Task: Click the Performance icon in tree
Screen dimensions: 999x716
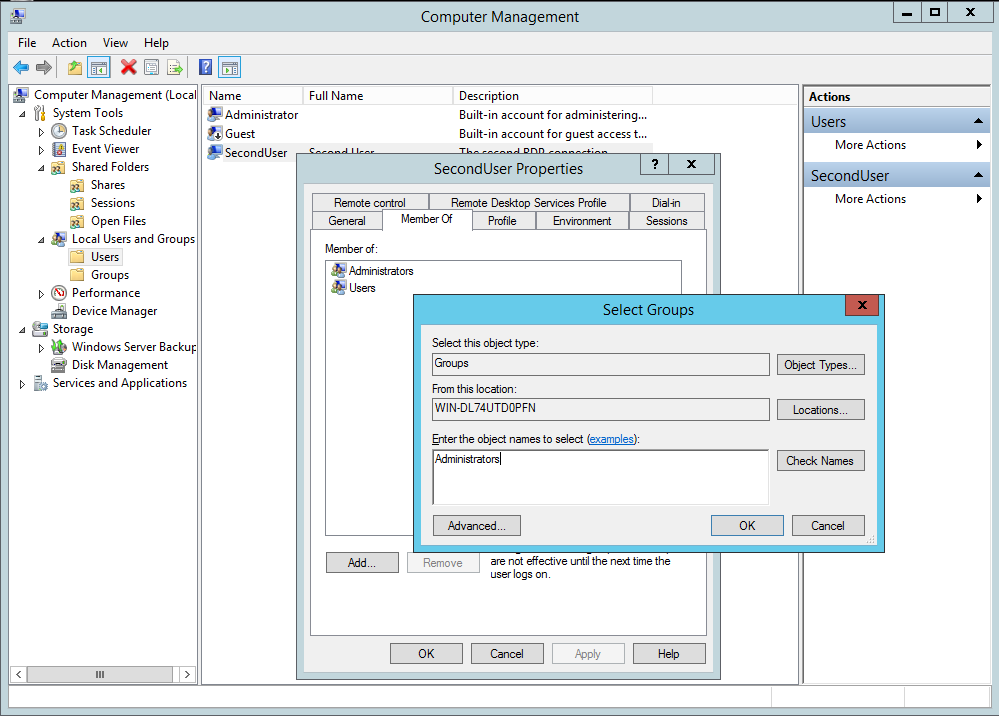Action: click(x=59, y=293)
